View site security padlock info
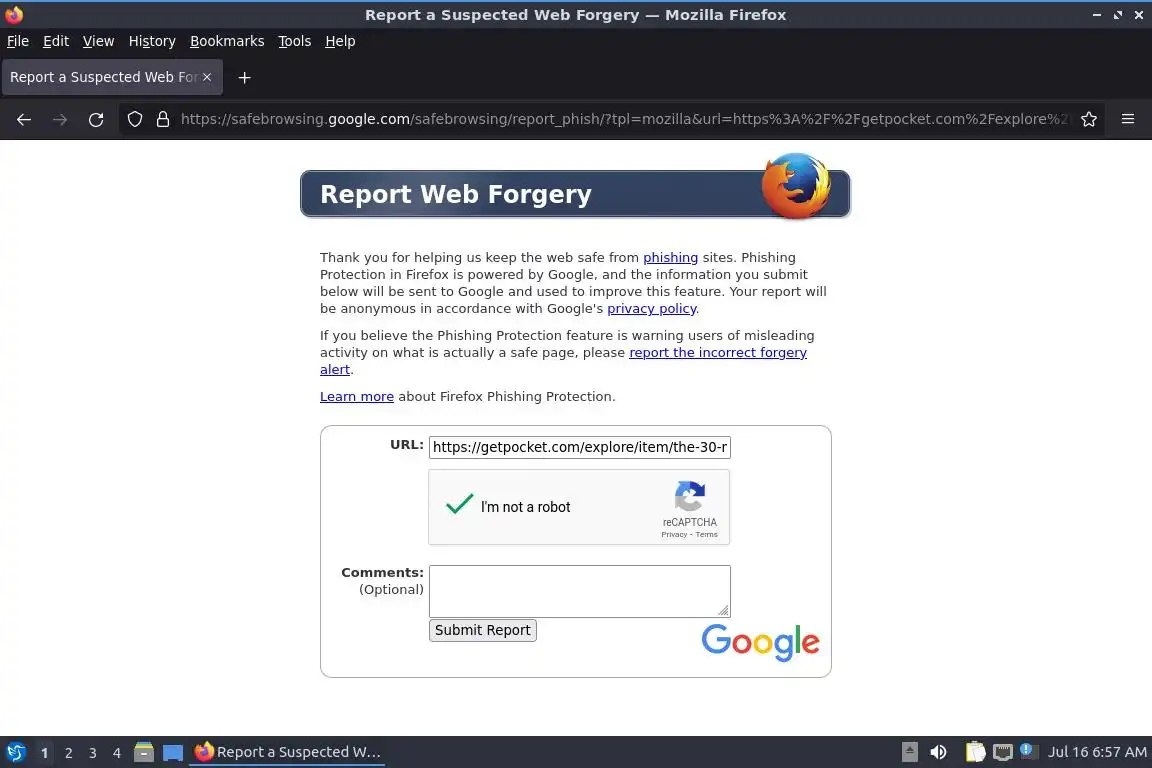 163,119
